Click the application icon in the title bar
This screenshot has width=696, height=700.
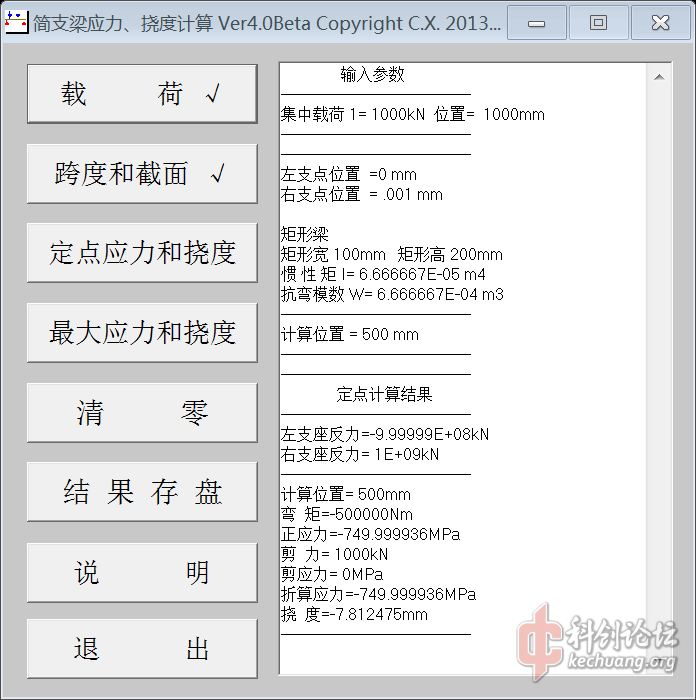coord(16,24)
